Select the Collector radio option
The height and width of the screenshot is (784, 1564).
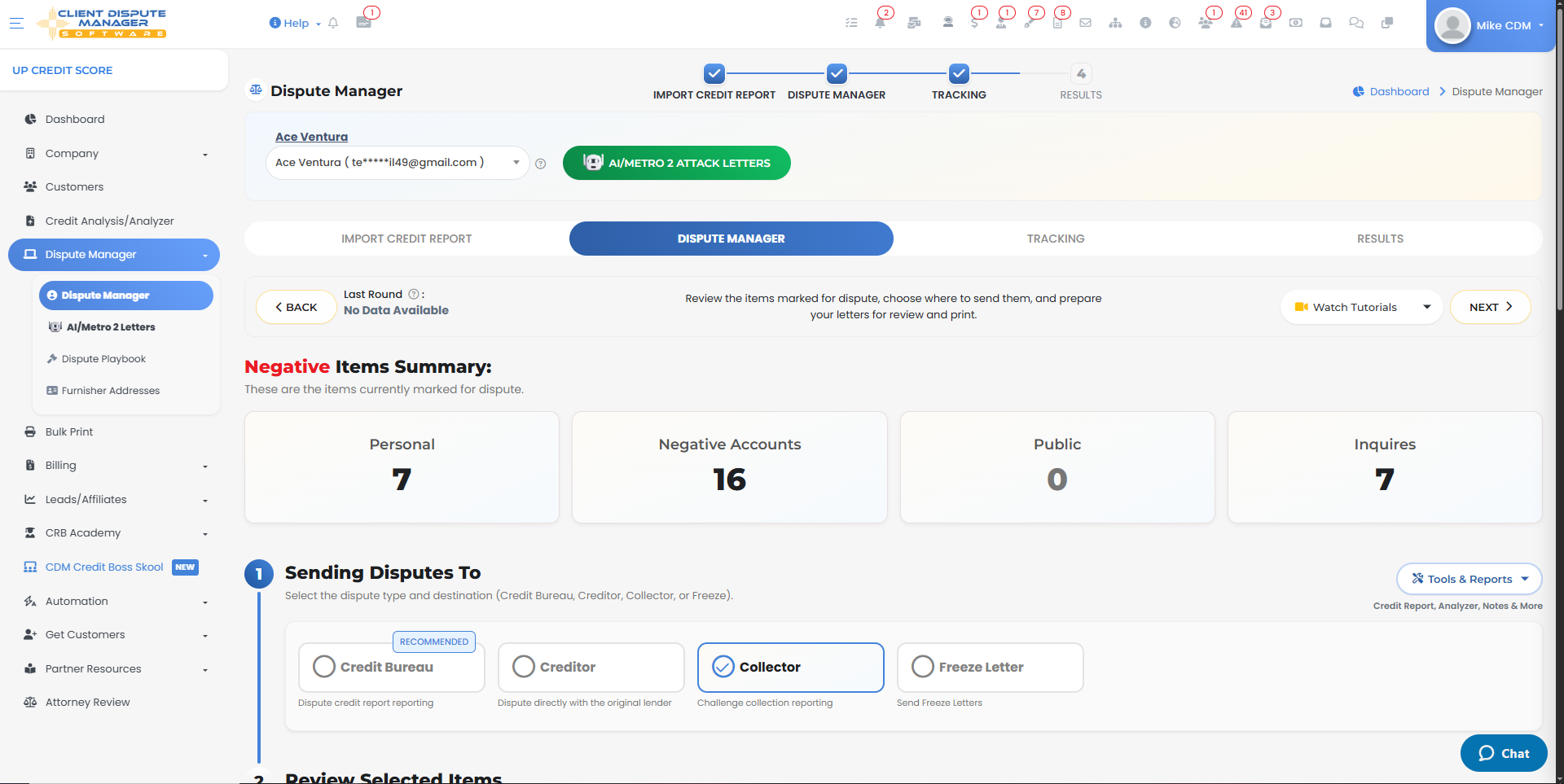point(790,667)
